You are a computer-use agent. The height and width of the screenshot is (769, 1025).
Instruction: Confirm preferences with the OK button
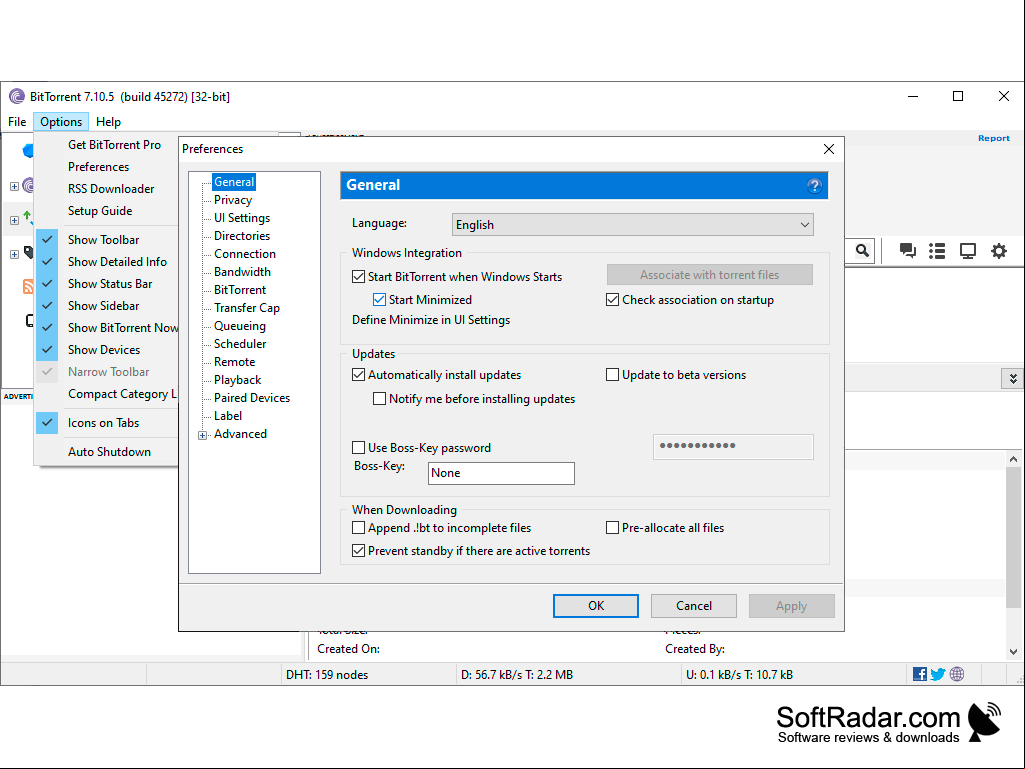click(596, 606)
